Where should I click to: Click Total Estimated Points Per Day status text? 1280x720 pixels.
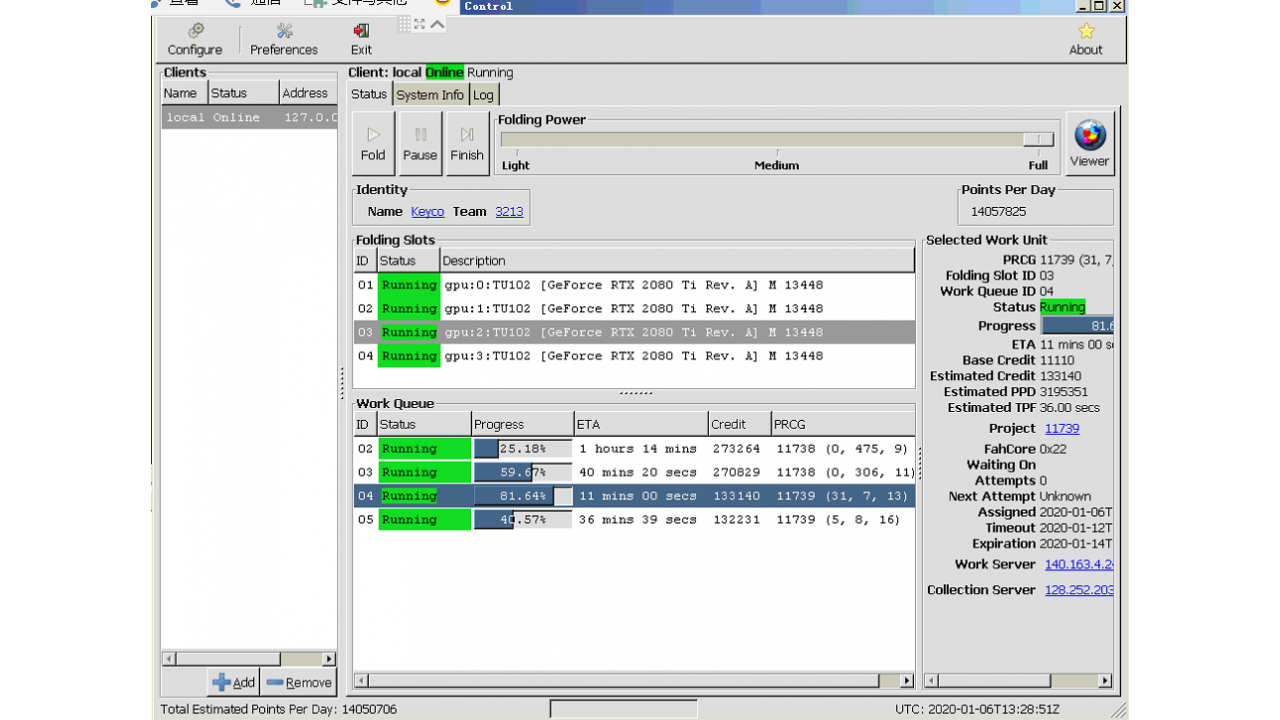pyautogui.click(x=279, y=709)
